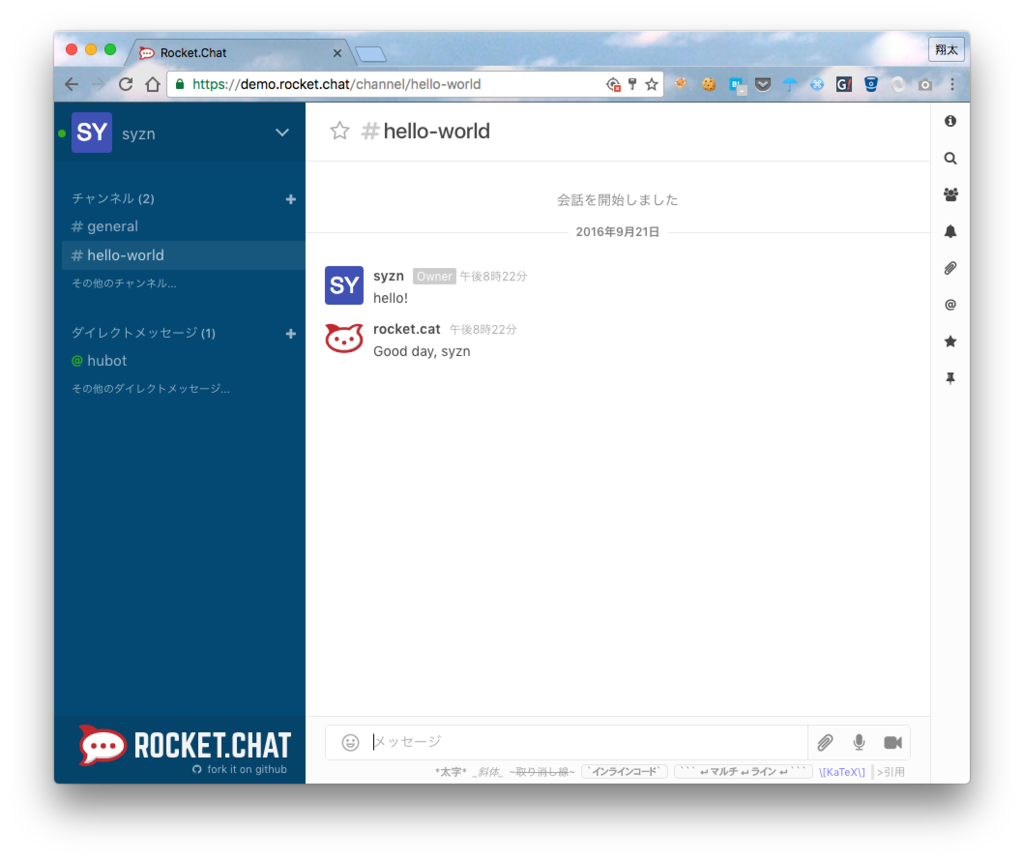Start audio recording with microphone icon

pyautogui.click(x=859, y=742)
